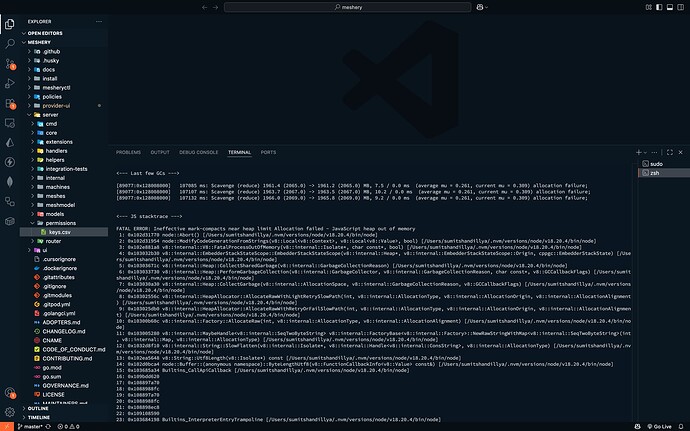Screen dimensions: 690x431
Task: Open the LICENSE file
Action: [64, 394]
